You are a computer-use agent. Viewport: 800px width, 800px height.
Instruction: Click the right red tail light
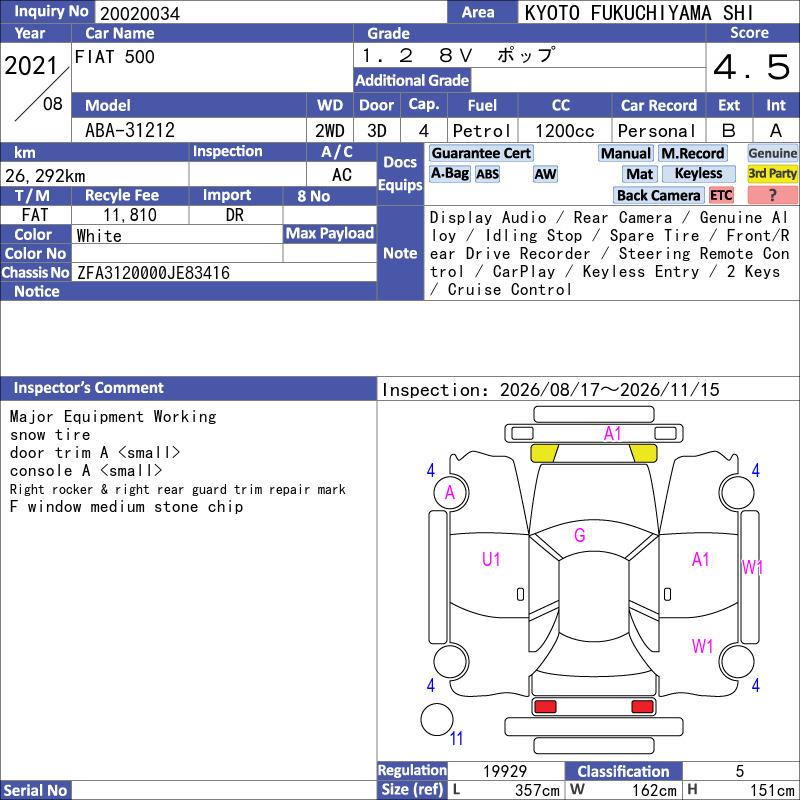[642, 707]
